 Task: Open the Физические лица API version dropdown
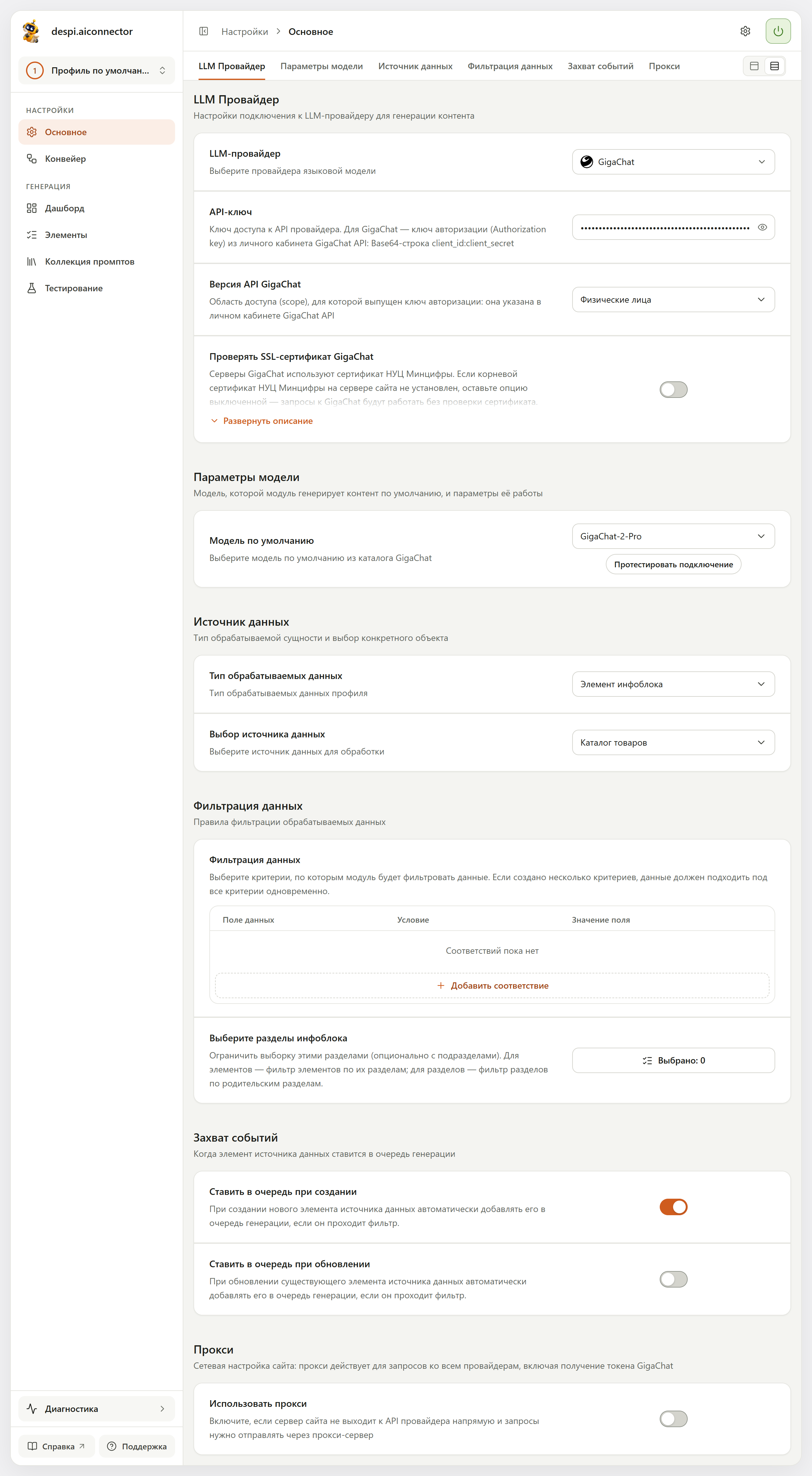(x=673, y=300)
